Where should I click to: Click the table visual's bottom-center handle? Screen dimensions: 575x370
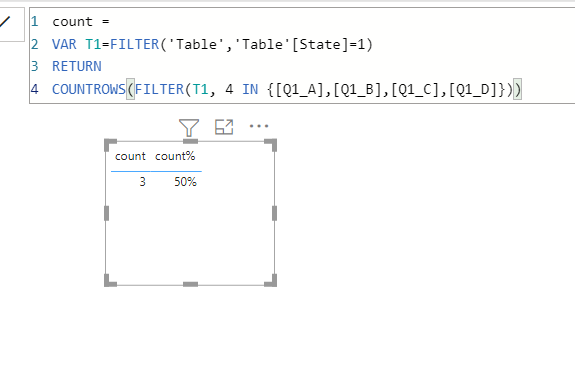190,284
